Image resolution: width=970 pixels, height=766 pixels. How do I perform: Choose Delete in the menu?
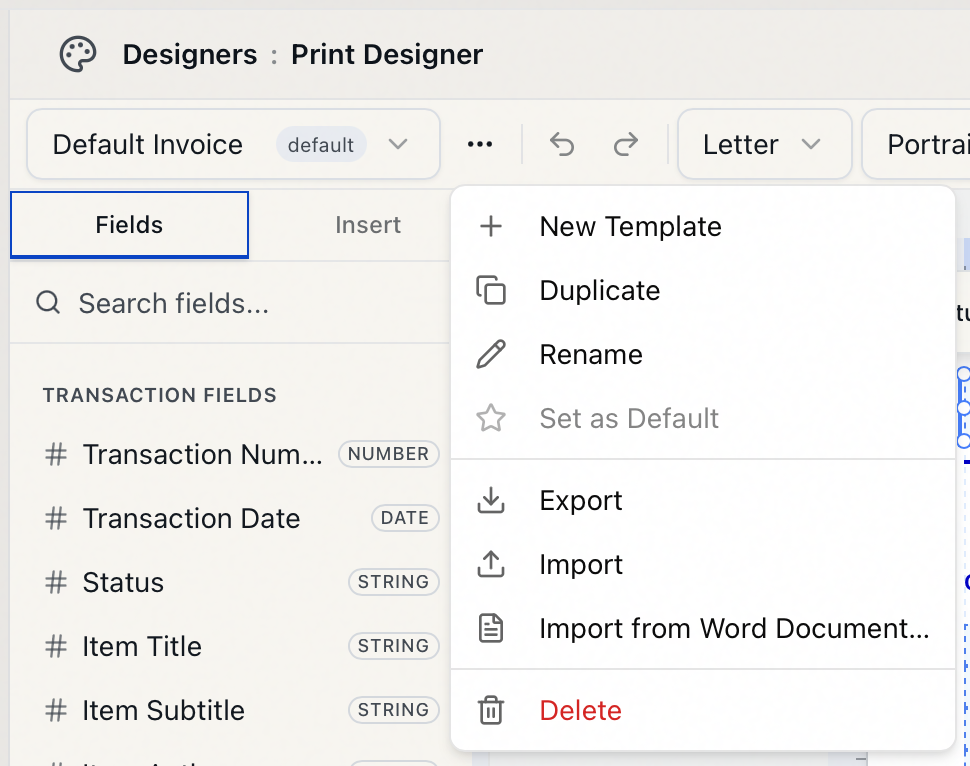tap(703, 710)
